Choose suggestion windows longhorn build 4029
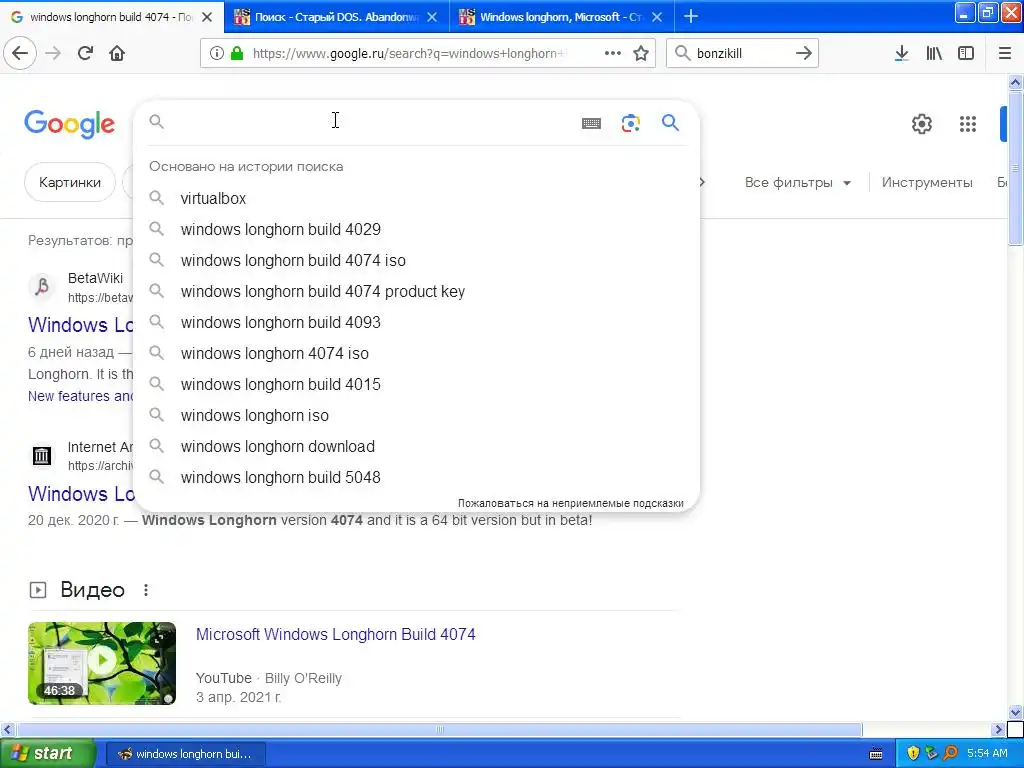Screen dimensions: 1024x768 (416, 229)
